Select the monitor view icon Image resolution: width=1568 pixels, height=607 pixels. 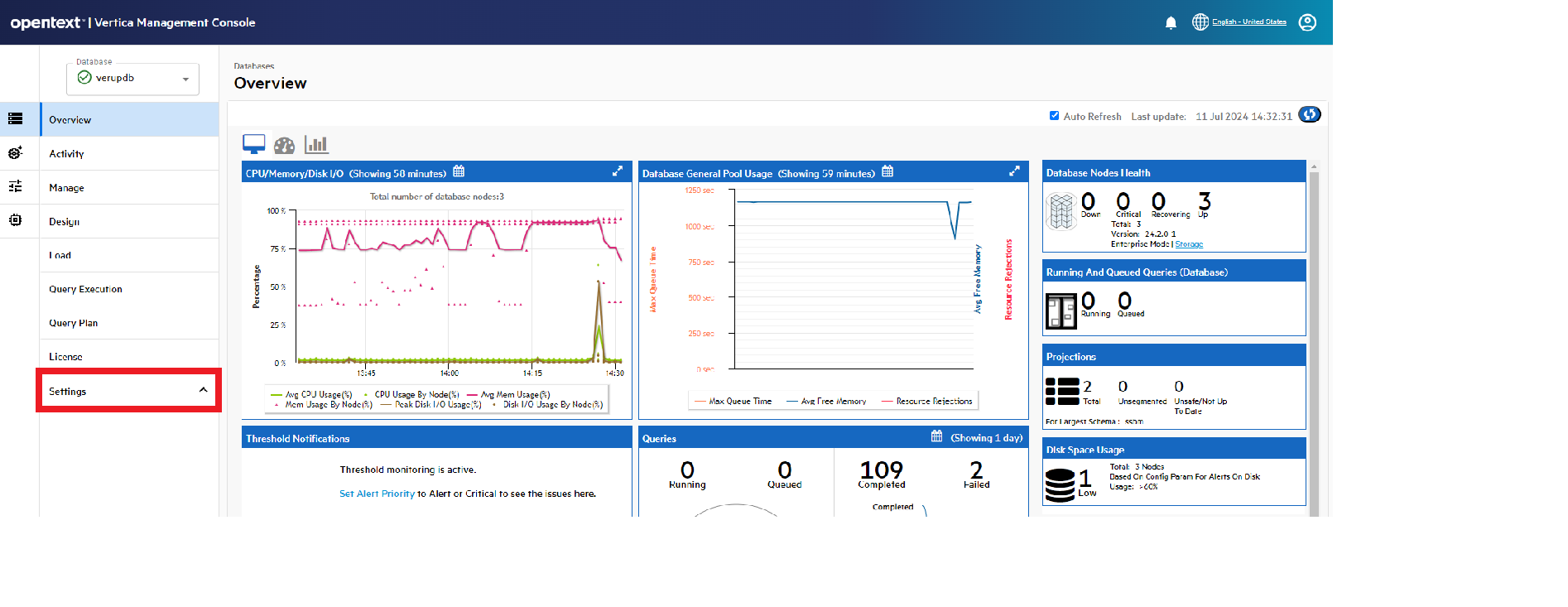coord(254,144)
